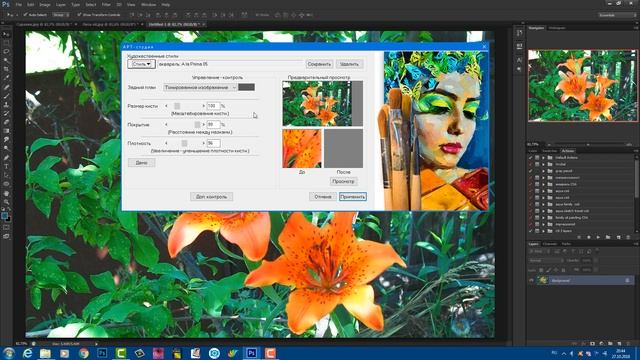Delete action trash icon in Actions panel
Image resolution: width=640 pixels, height=360 pixels.
click(x=628, y=237)
